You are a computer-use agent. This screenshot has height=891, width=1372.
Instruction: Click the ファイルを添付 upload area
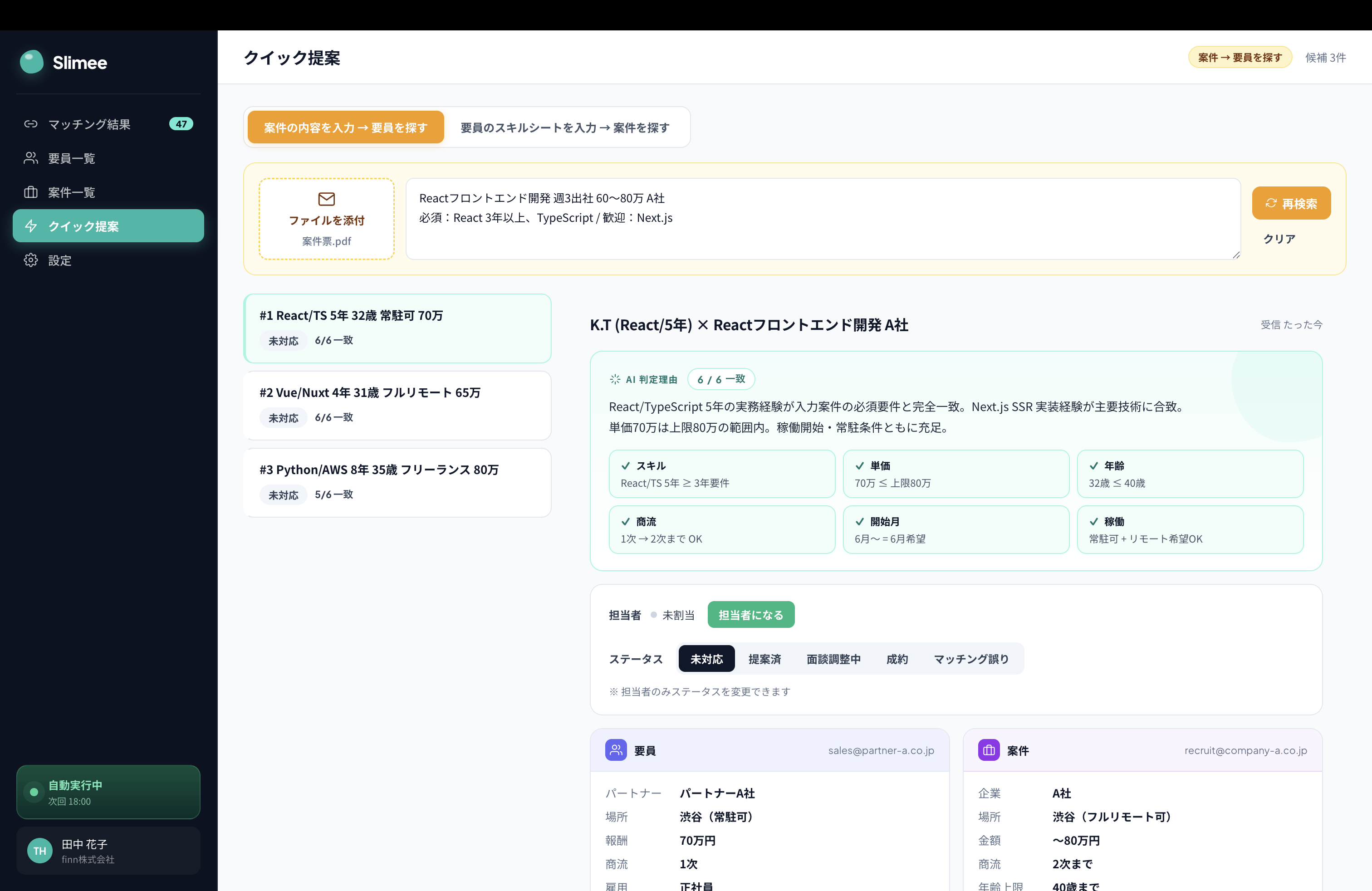[x=326, y=219]
